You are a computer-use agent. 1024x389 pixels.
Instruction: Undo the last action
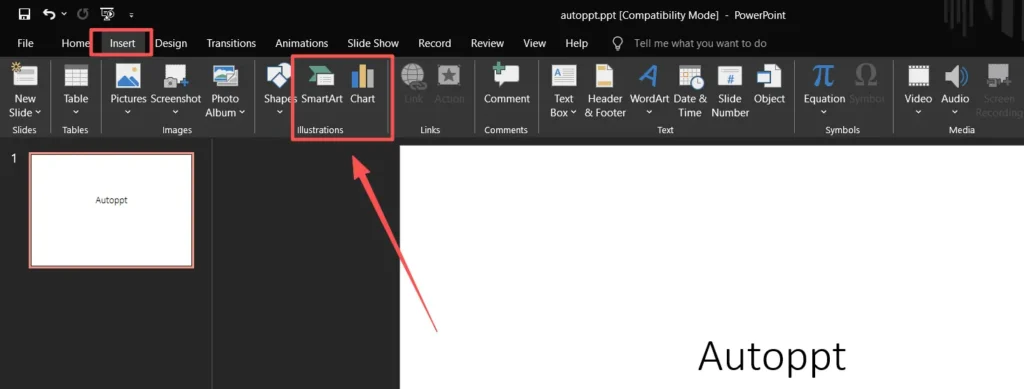pyautogui.click(x=49, y=14)
